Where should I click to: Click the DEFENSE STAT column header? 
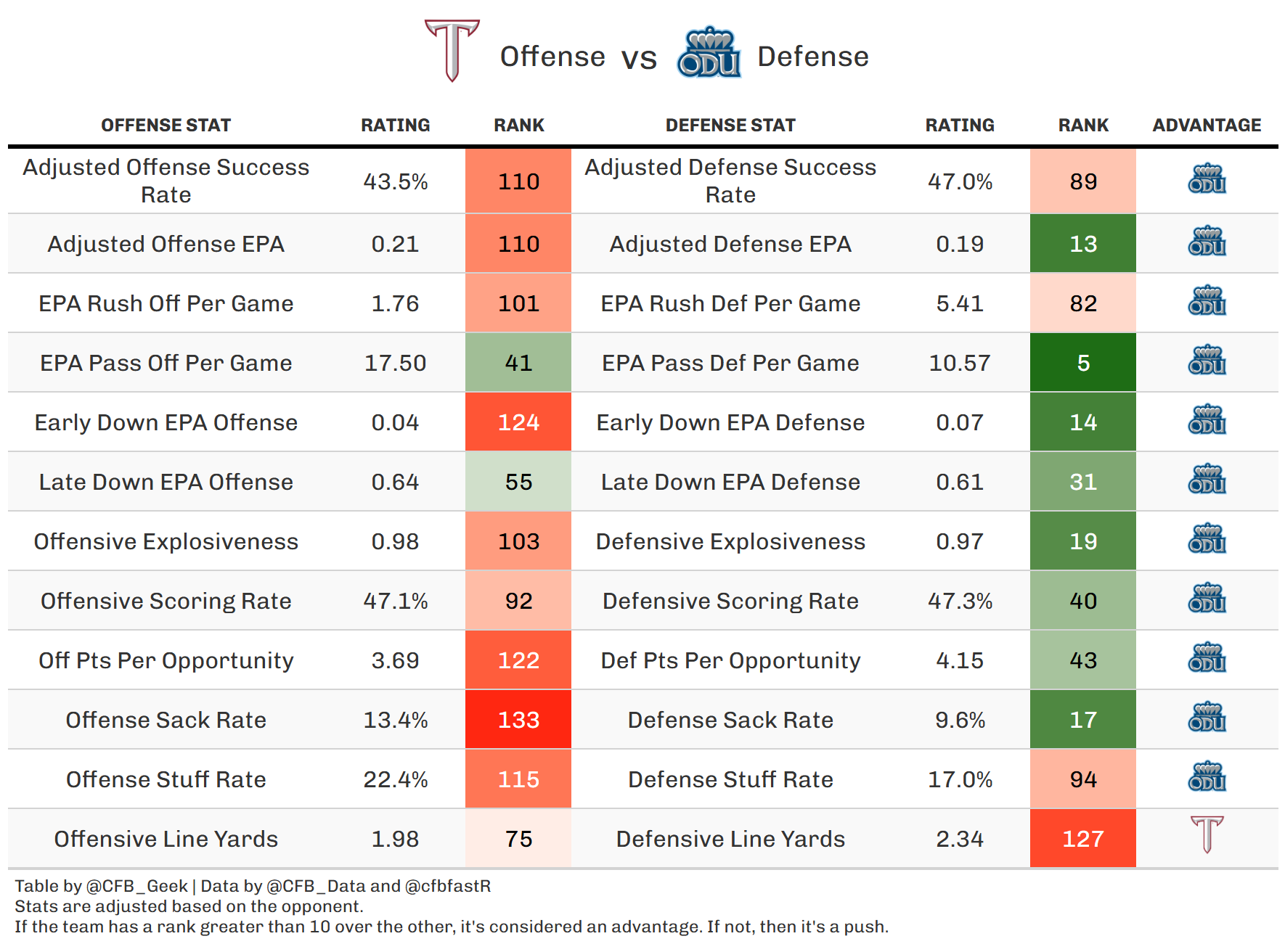coord(730,126)
